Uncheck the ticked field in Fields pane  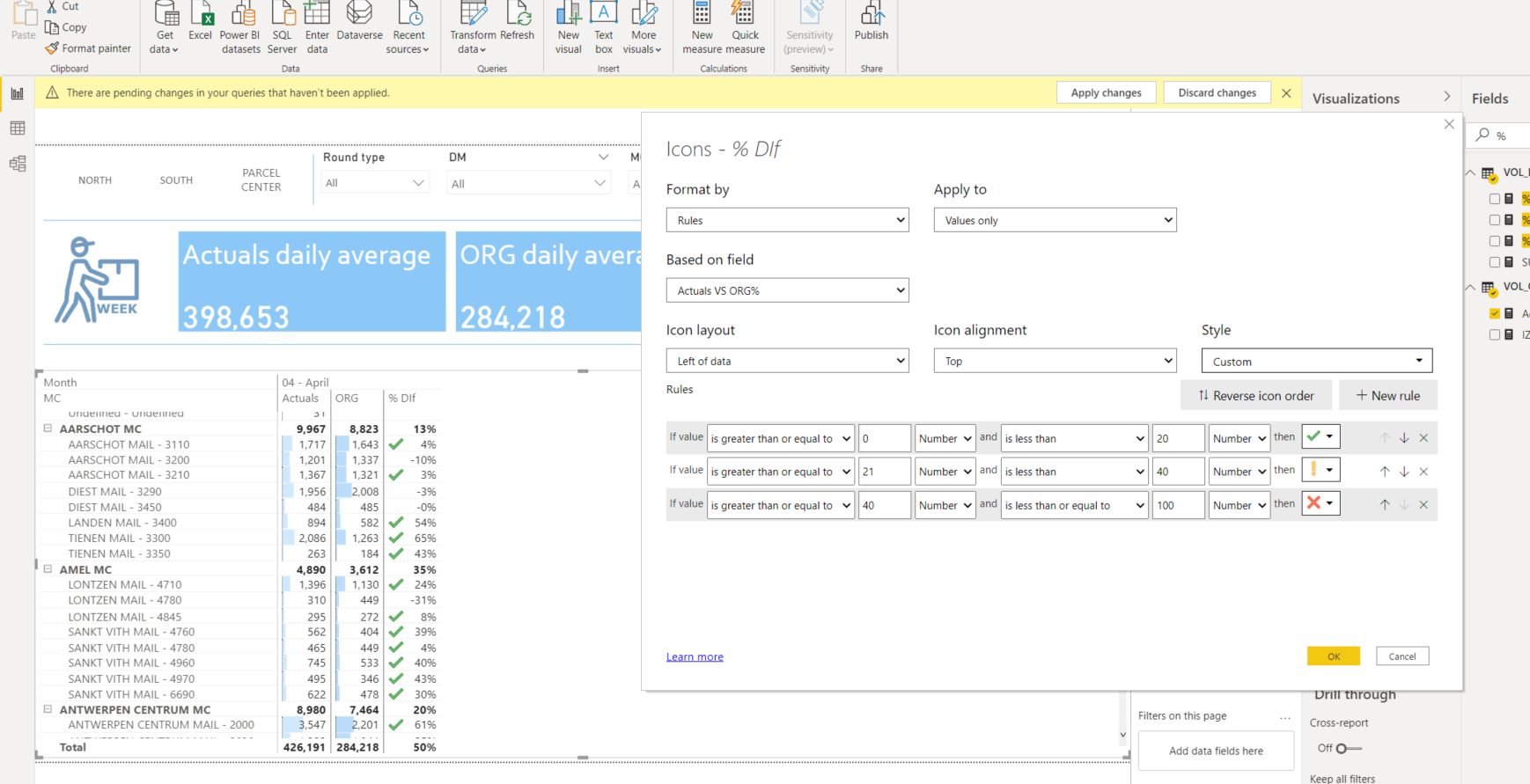pos(1495,313)
